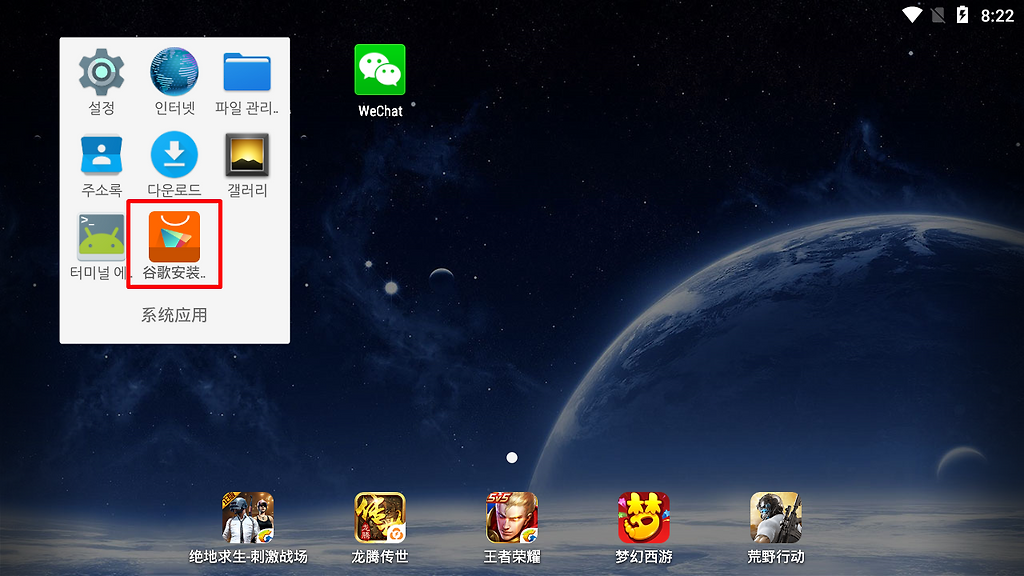
Task: Open the 갤러리 gallery app
Action: pos(247,155)
